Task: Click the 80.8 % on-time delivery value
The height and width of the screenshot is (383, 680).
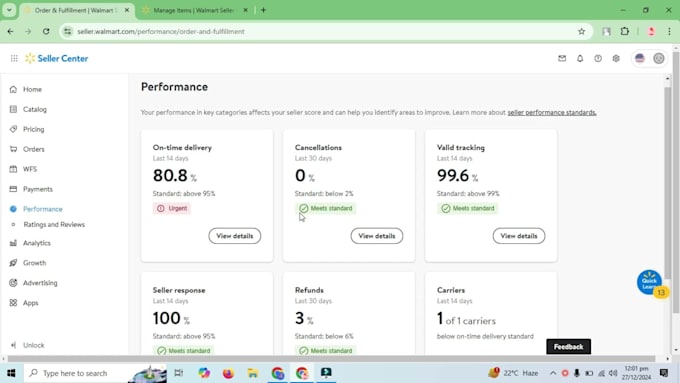Action: pyautogui.click(x=174, y=176)
